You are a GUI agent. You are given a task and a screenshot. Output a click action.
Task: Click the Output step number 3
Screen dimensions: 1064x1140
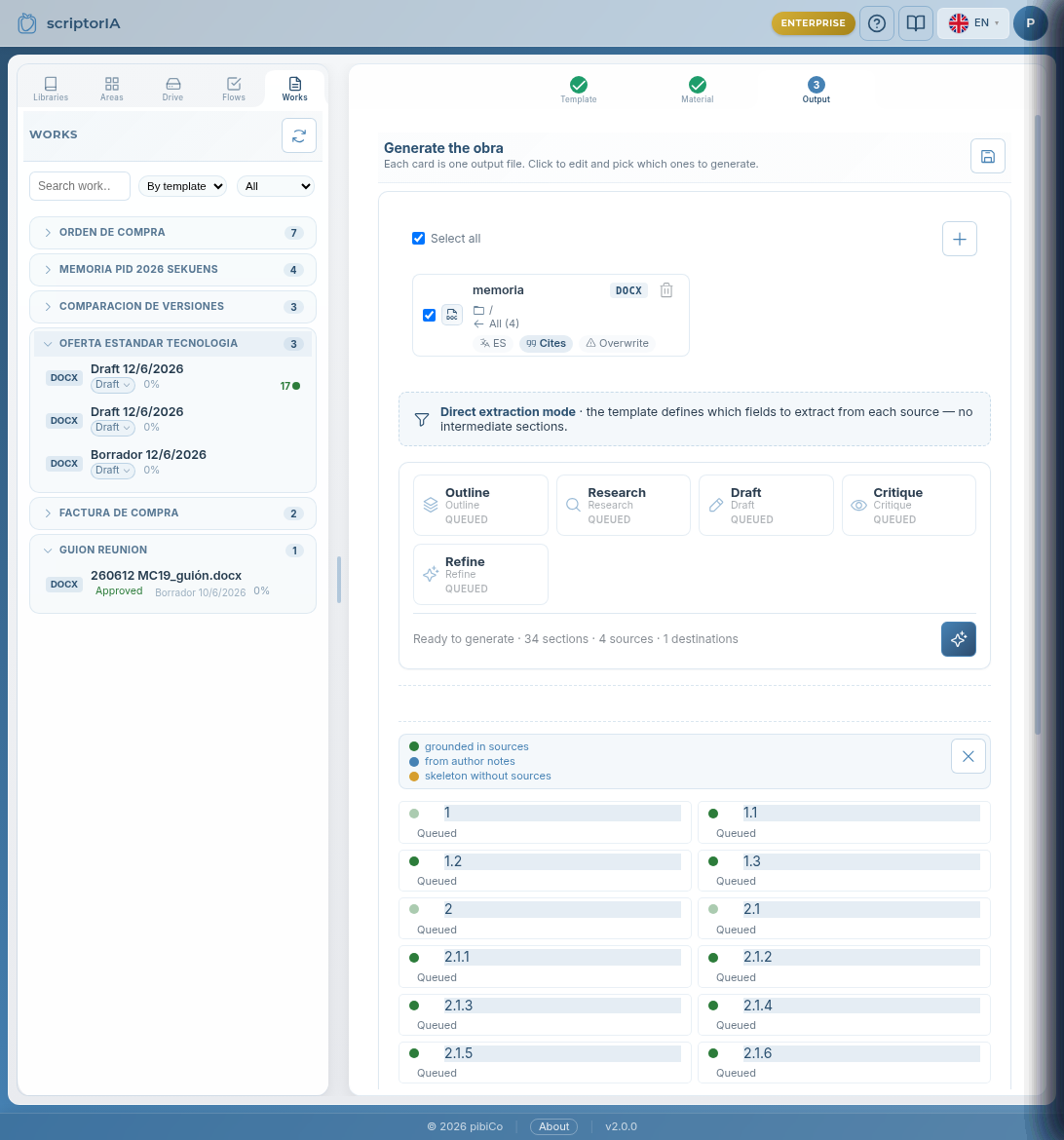point(816,85)
